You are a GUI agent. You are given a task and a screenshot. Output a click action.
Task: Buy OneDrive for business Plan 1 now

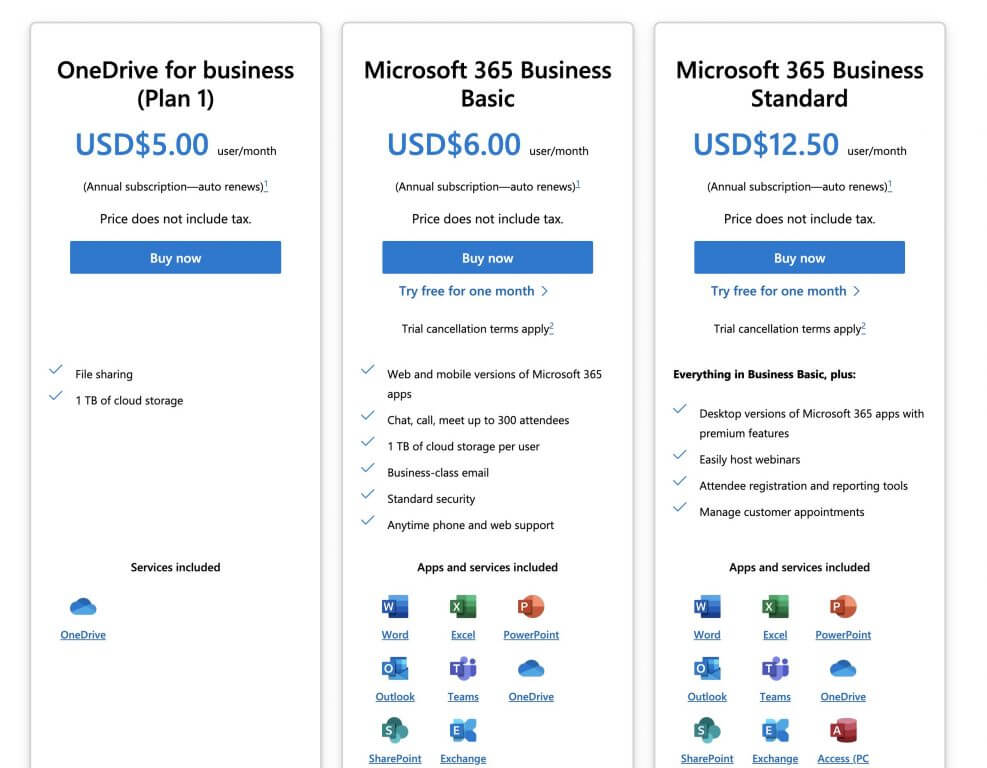[x=175, y=257]
